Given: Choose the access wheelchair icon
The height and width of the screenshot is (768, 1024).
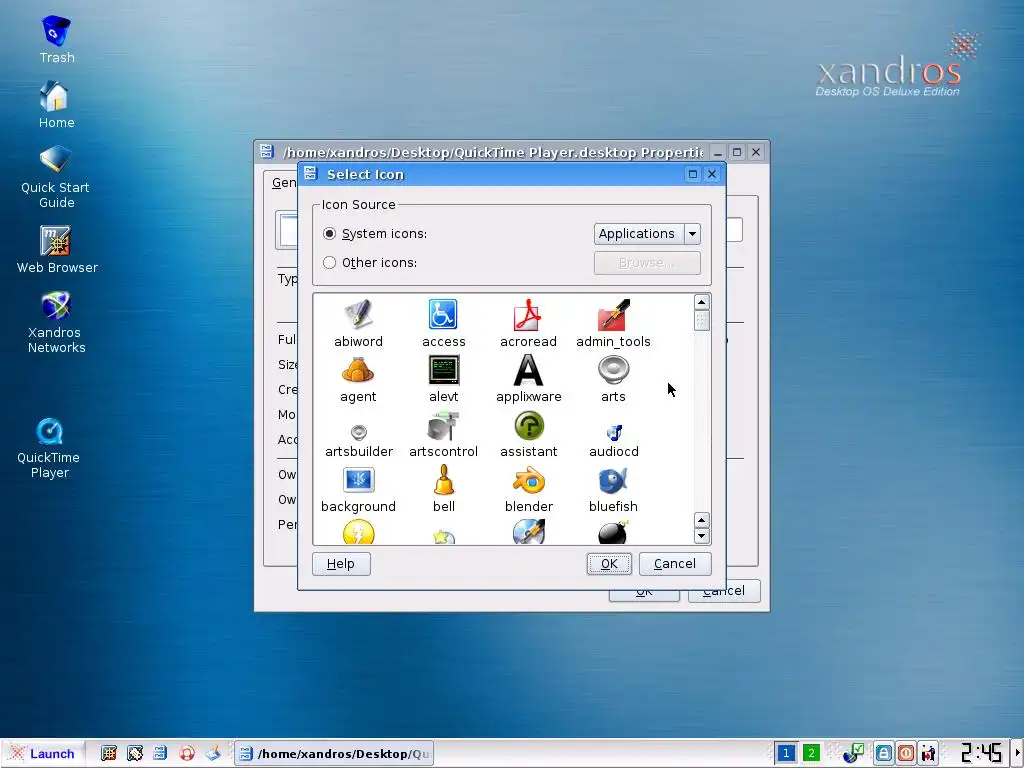Looking at the screenshot, I should coord(443,315).
